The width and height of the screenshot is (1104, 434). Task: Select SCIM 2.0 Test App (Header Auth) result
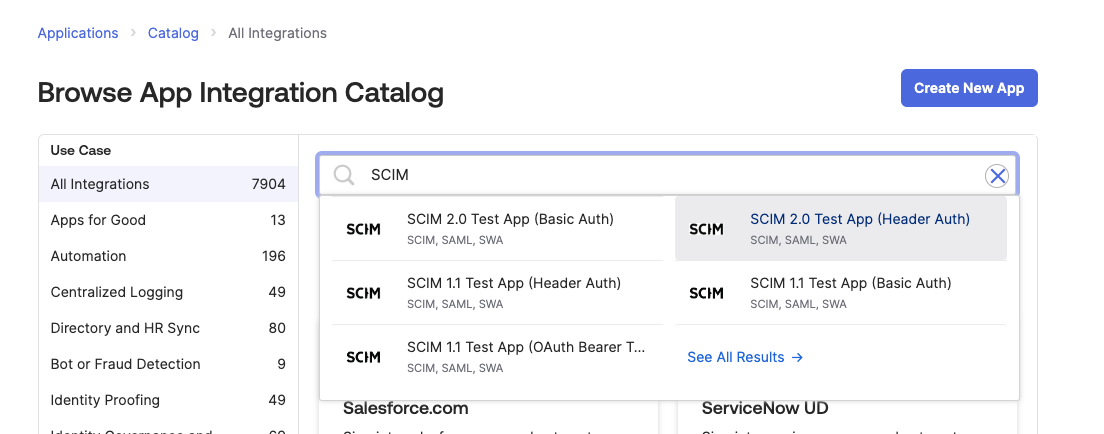pos(859,219)
